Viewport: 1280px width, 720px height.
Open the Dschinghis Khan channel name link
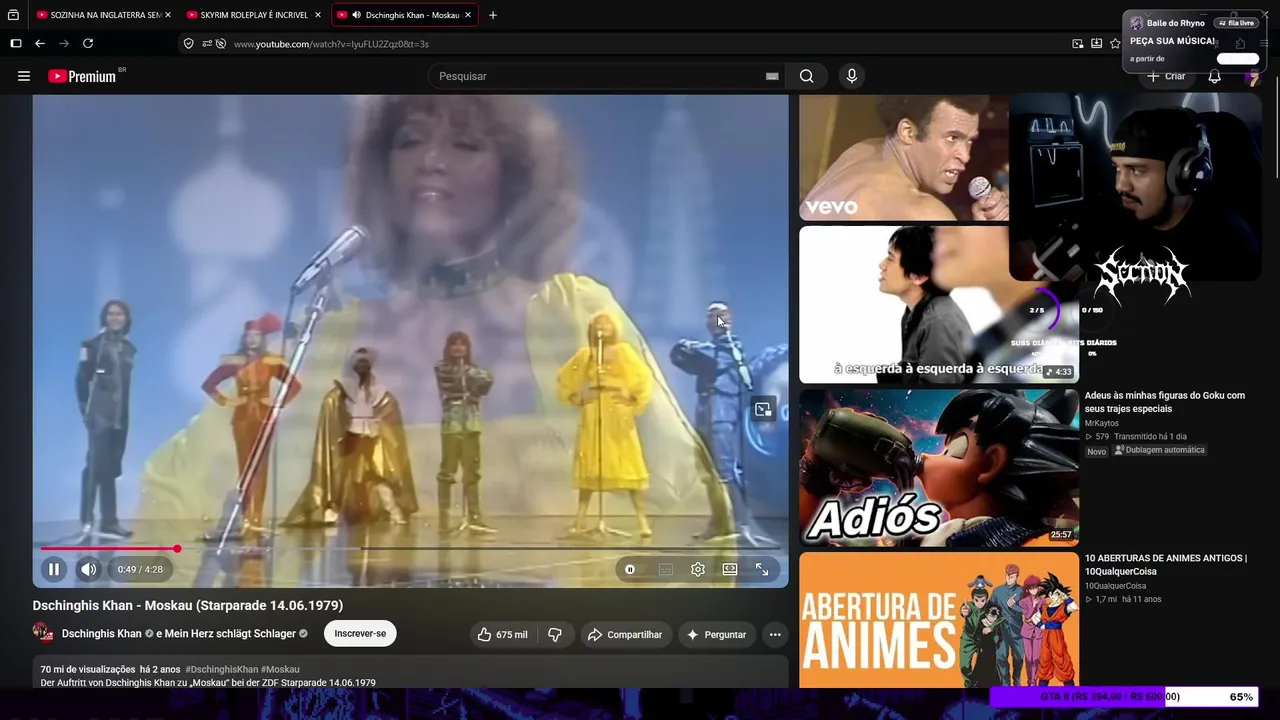pos(102,634)
